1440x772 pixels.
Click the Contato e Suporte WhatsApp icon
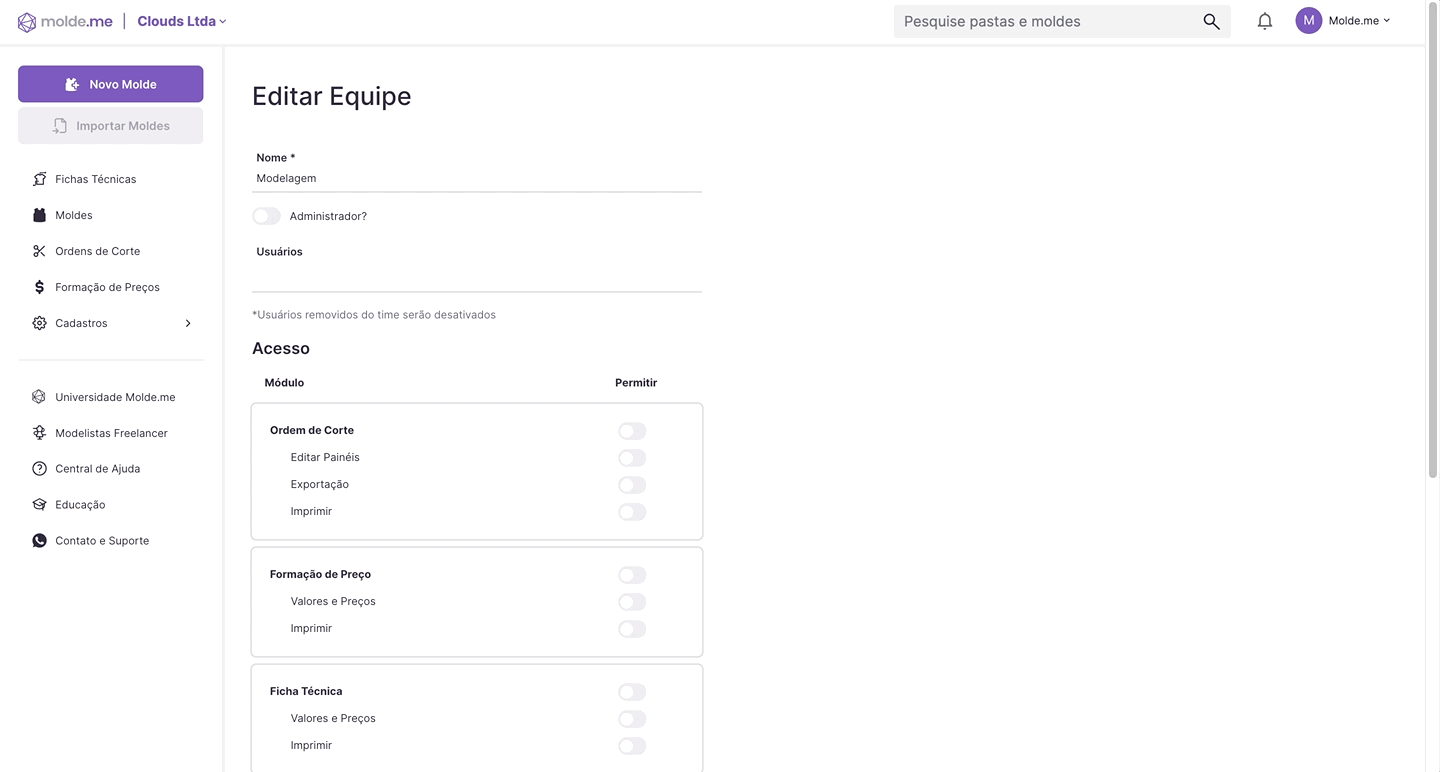click(39, 541)
